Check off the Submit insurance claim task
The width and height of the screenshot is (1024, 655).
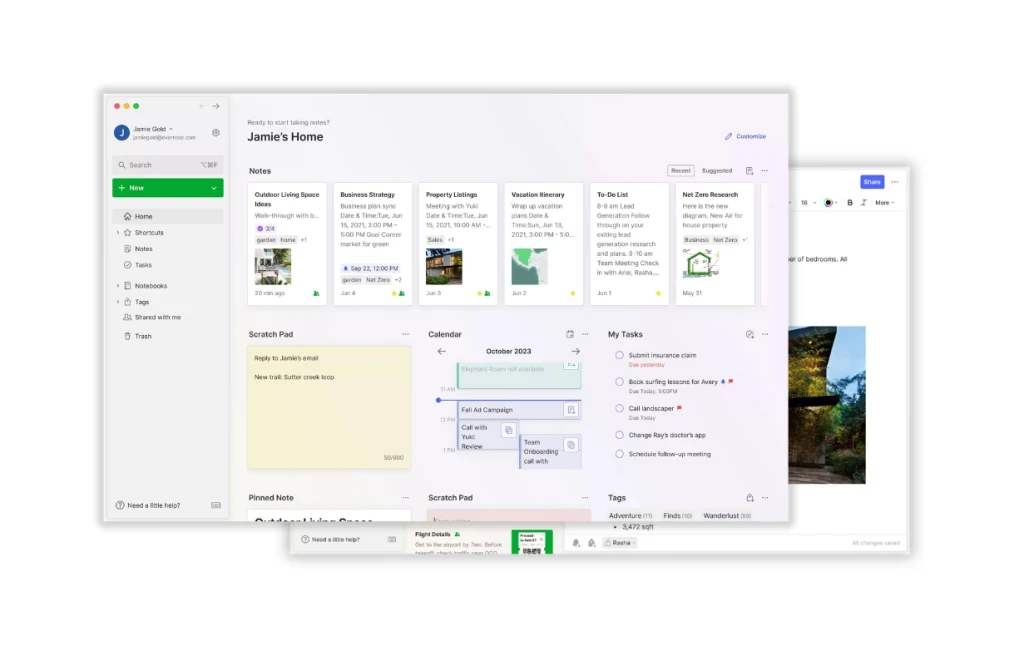click(620, 353)
